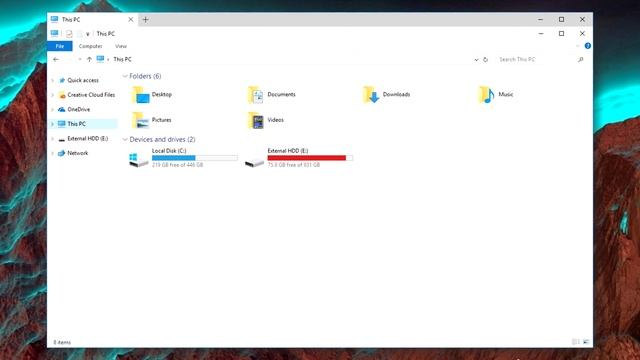This screenshot has width=640, height=360.
Task: Expand the Quick access tree node
Action: coord(53,80)
